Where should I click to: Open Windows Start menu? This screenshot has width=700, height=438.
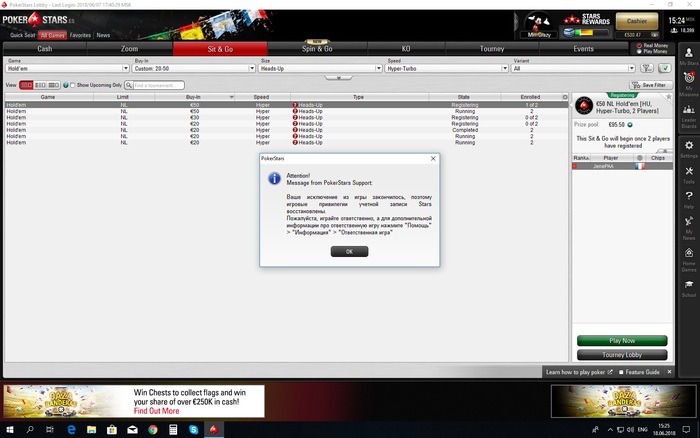10,430
